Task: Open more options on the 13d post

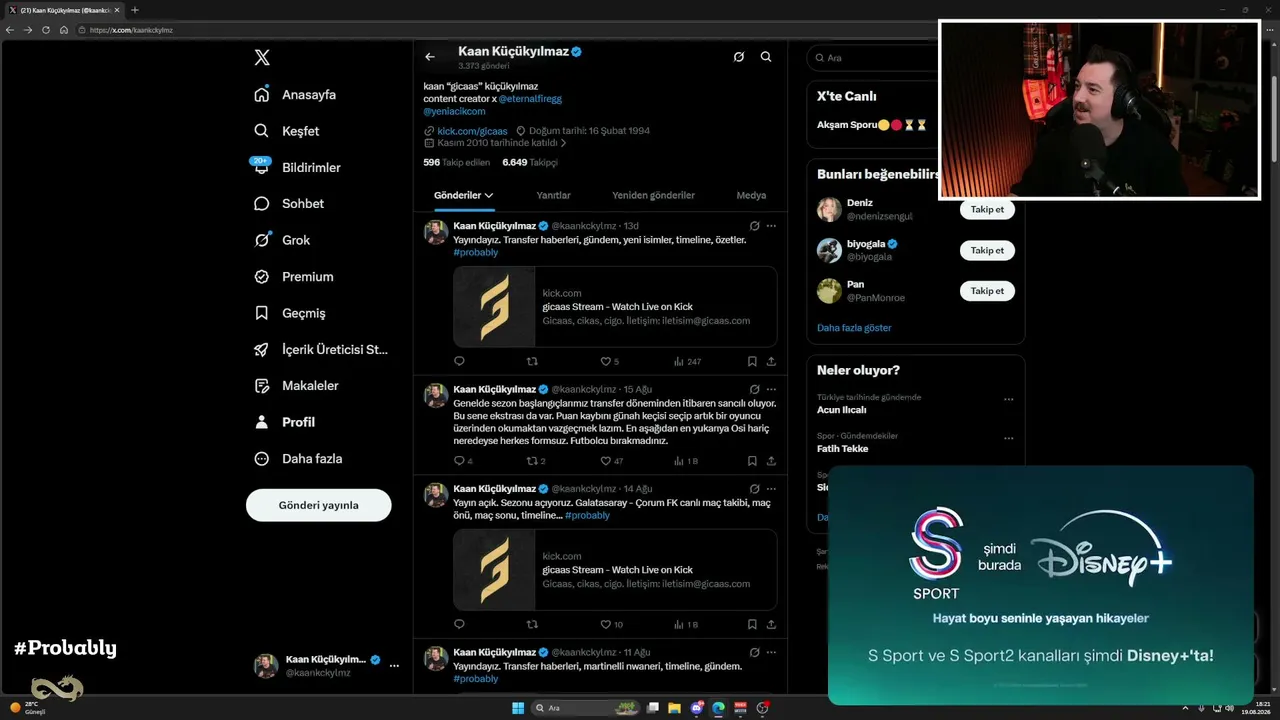Action: click(x=771, y=226)
